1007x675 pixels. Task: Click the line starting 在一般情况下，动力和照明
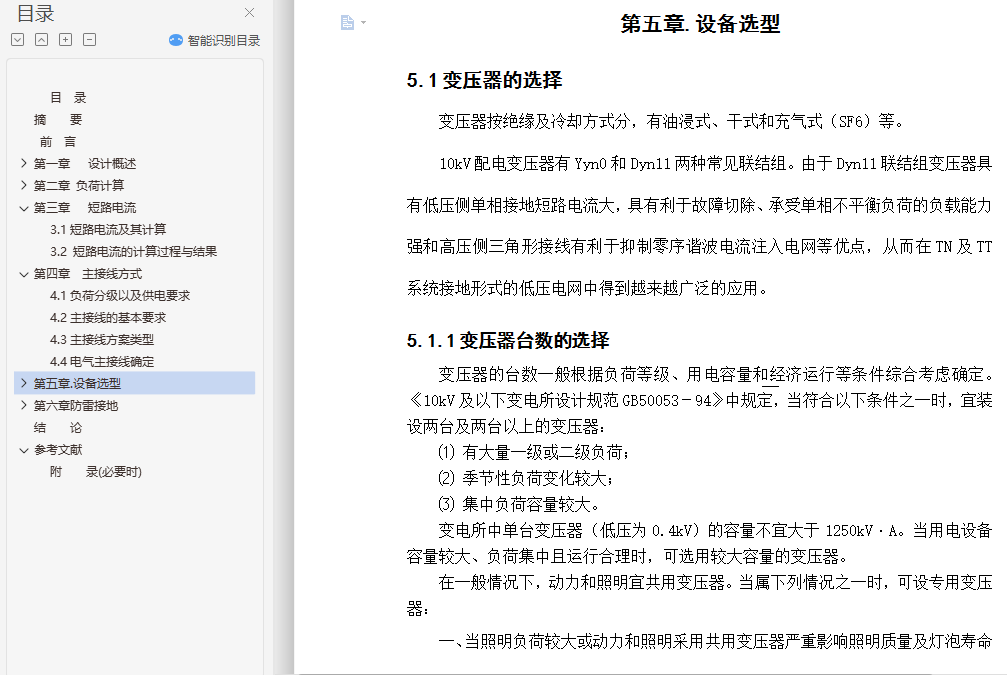[x=715, y=583]
